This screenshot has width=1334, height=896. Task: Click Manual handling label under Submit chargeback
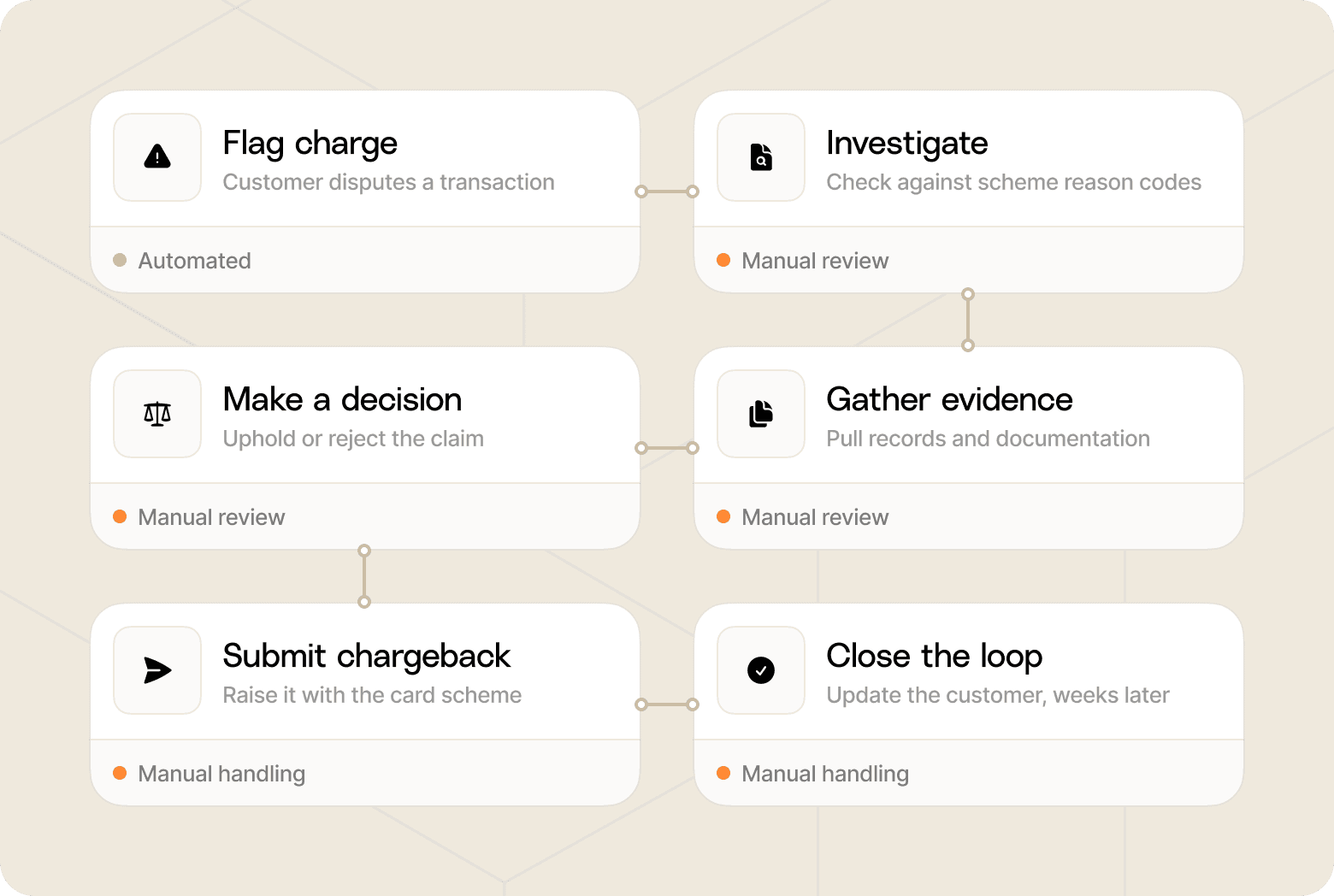[x=221, y=774]
